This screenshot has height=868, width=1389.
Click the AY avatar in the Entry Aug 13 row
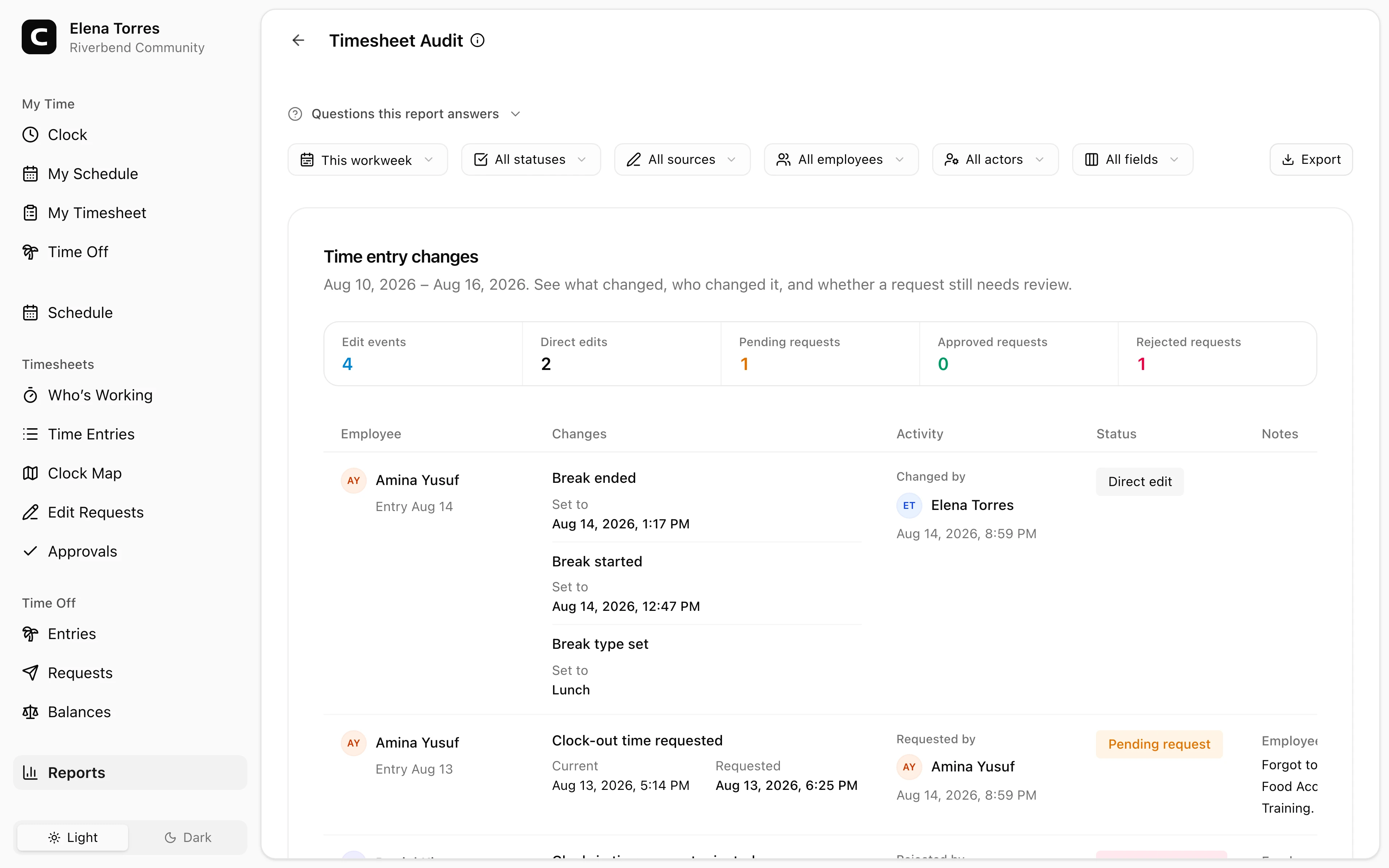353,743
